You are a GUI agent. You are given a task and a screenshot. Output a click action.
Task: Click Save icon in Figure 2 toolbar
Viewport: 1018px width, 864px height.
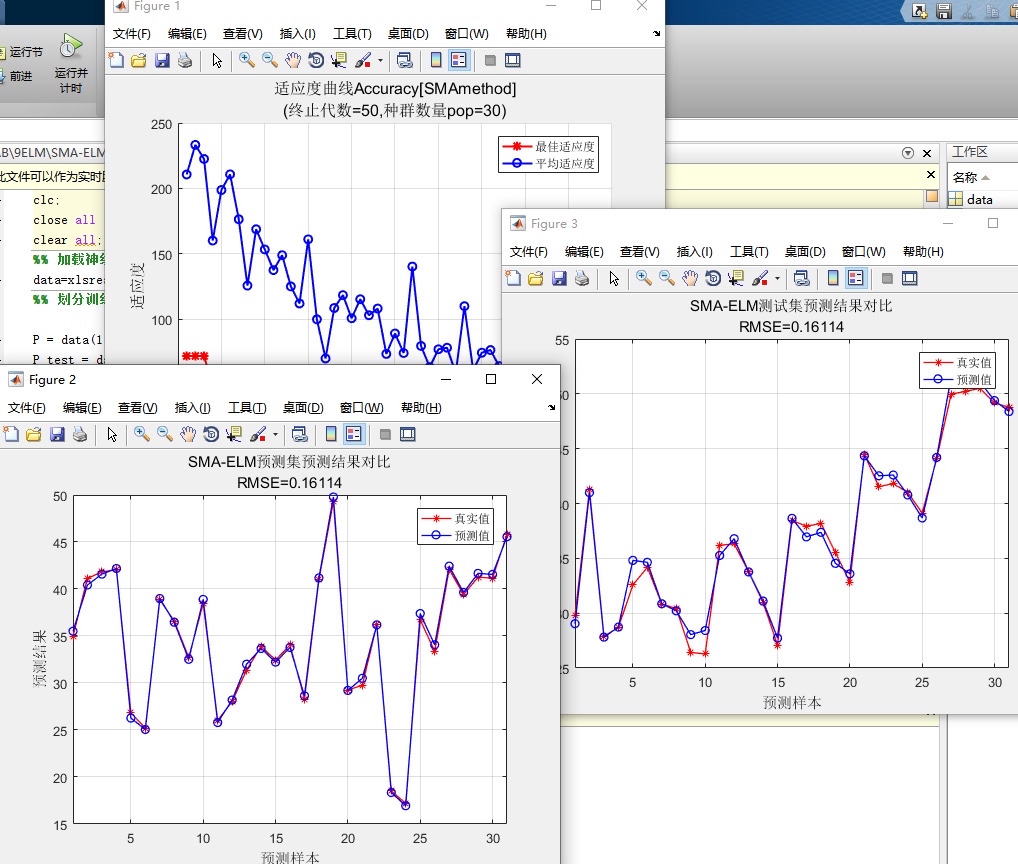tap(57, 434)
